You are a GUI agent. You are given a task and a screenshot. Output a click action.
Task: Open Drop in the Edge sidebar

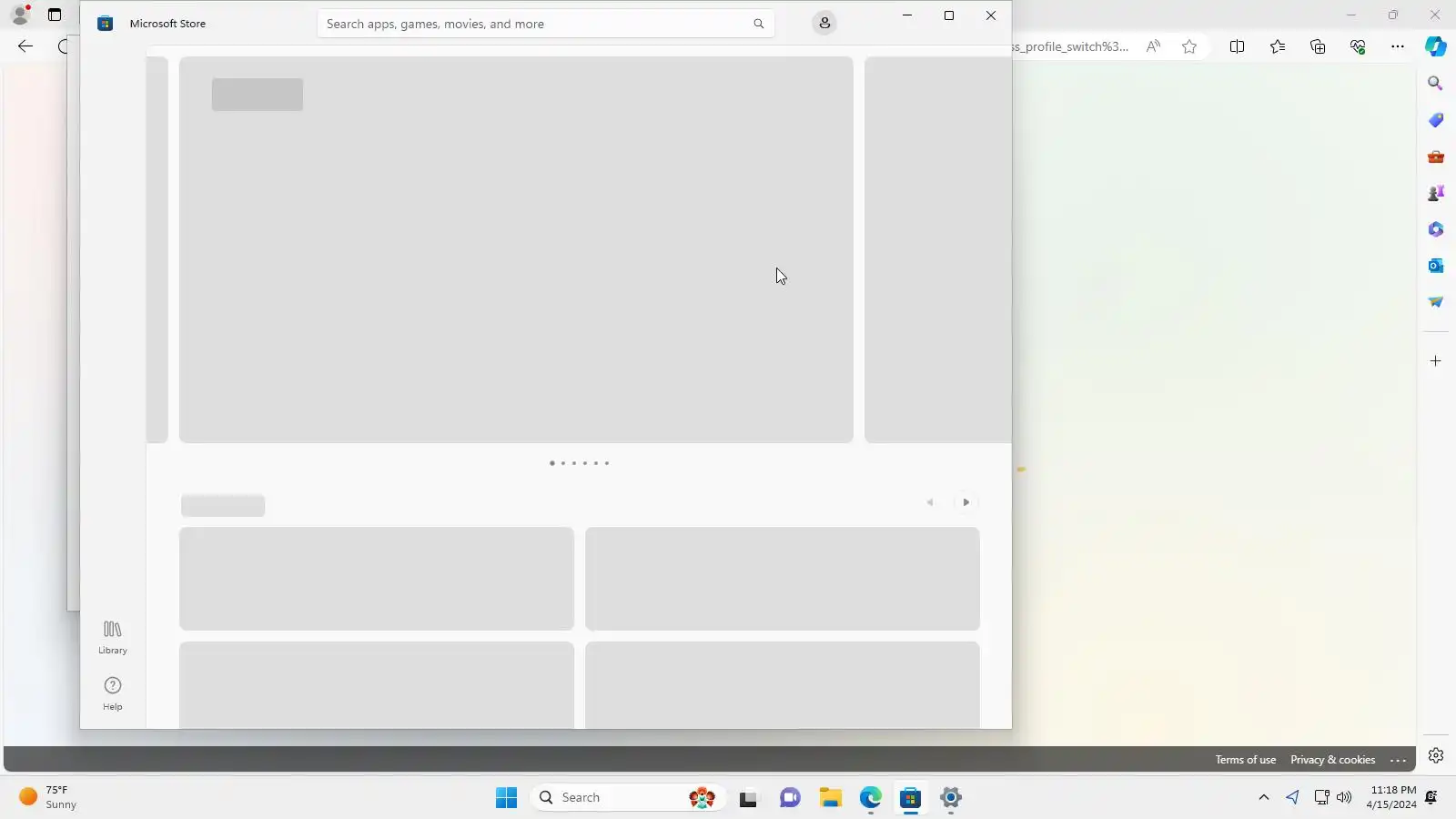coord(1436,302)
